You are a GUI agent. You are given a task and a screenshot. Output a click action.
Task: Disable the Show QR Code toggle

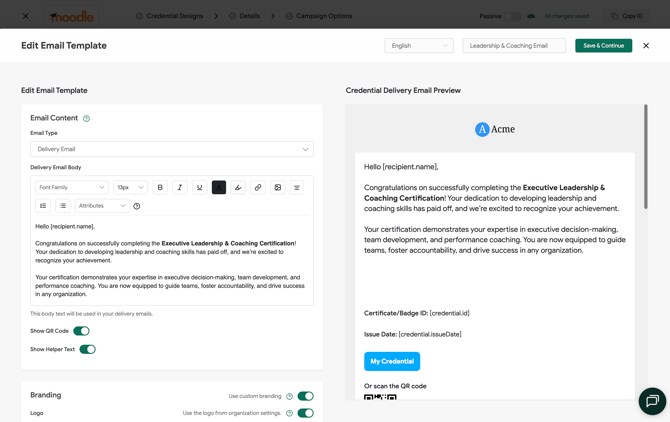81,331
